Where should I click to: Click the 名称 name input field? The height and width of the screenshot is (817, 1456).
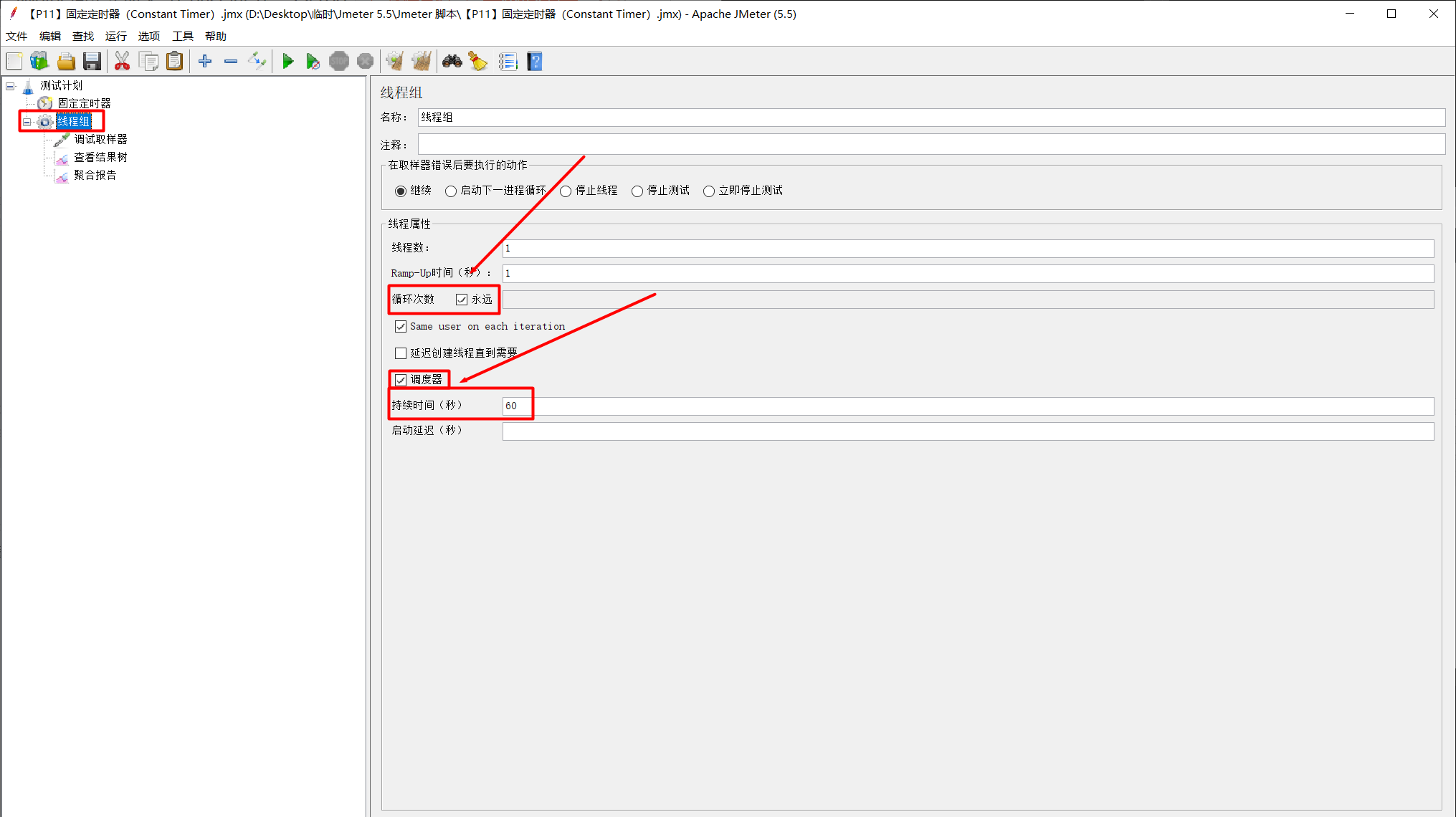click(x=931, y=118)
